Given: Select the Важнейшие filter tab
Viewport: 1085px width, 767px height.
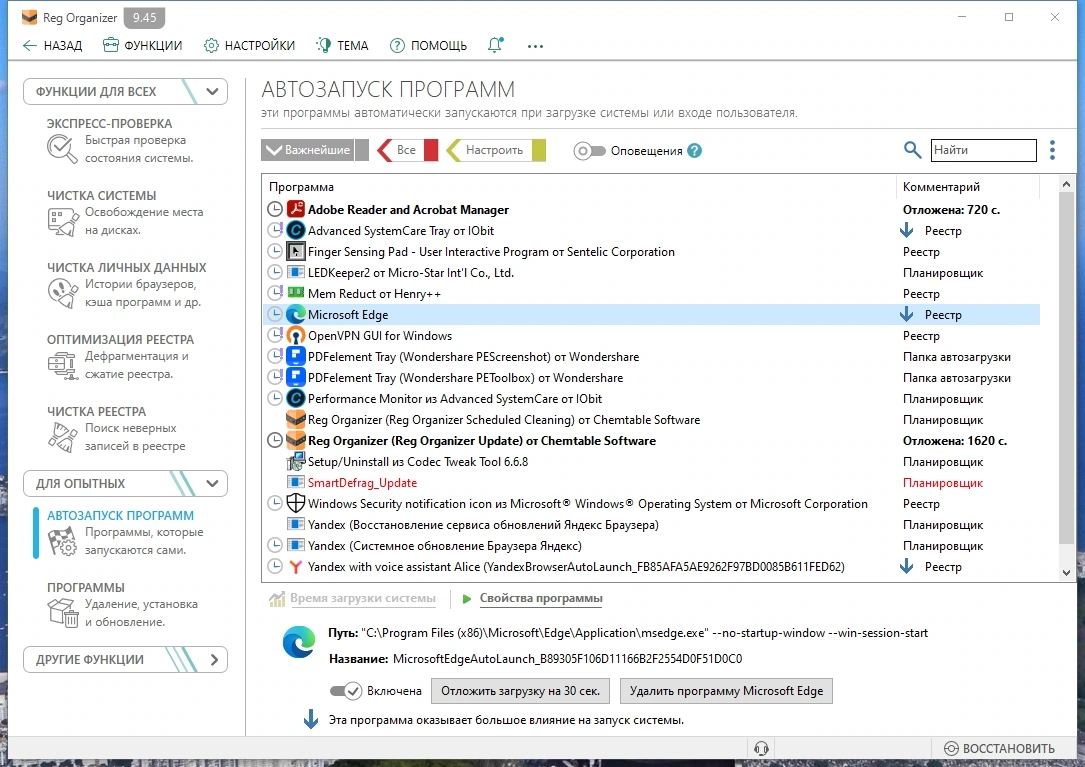Looking at the screenshot, I should point(315,150).
